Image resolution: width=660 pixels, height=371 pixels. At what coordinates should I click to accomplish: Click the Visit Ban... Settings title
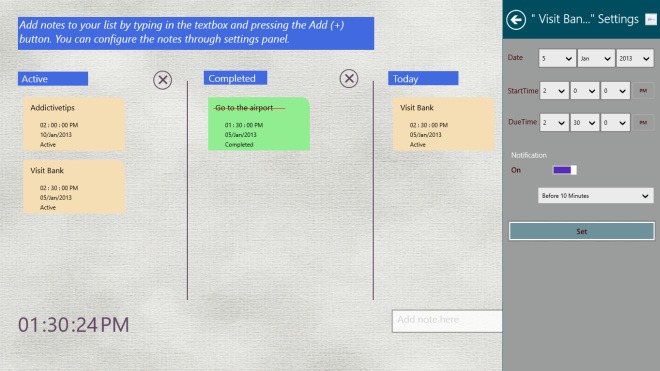pos(585,19)
